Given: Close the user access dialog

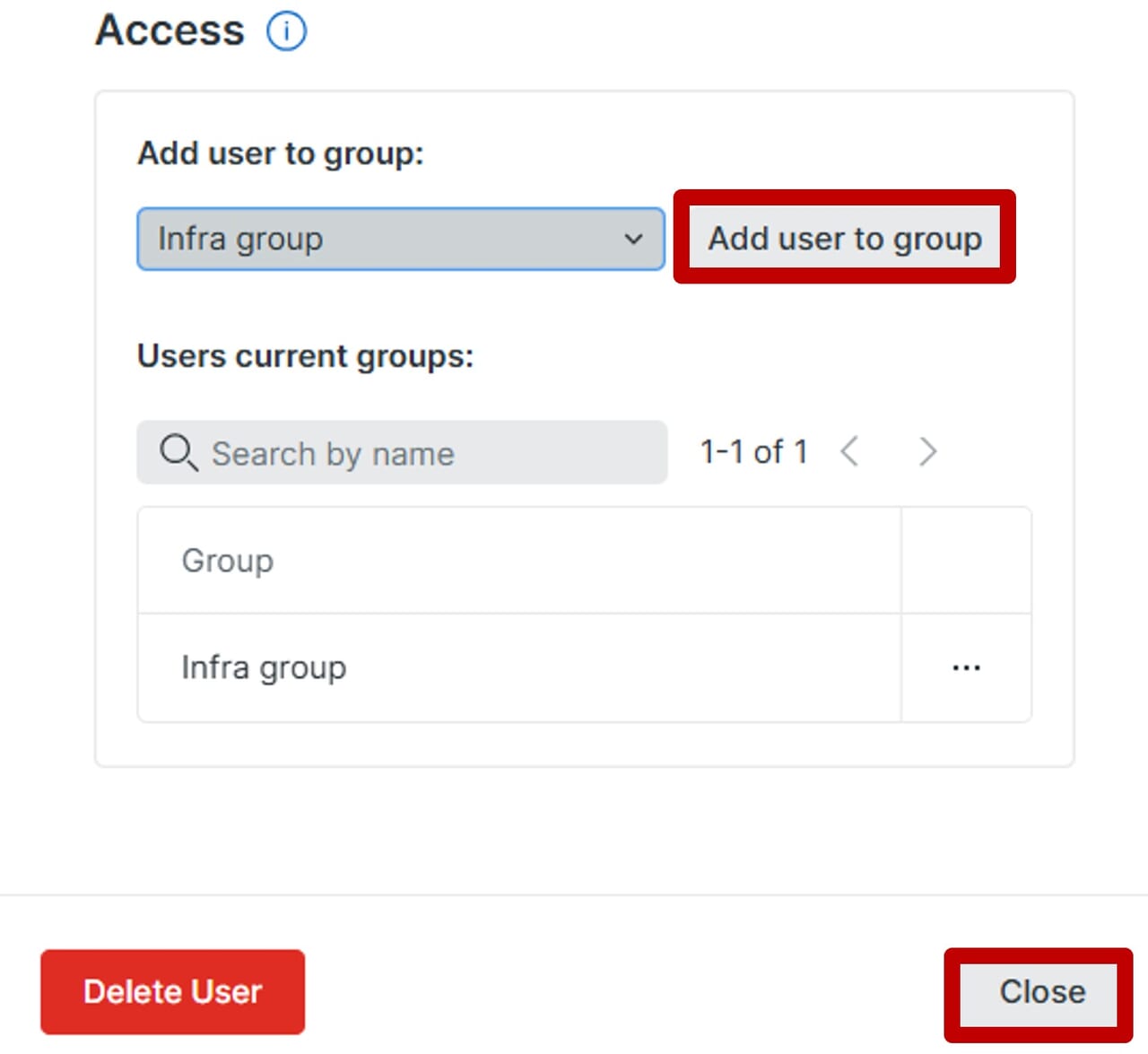Looking at the screenshot, I should pyautogui.click(x=1041, y=992).
